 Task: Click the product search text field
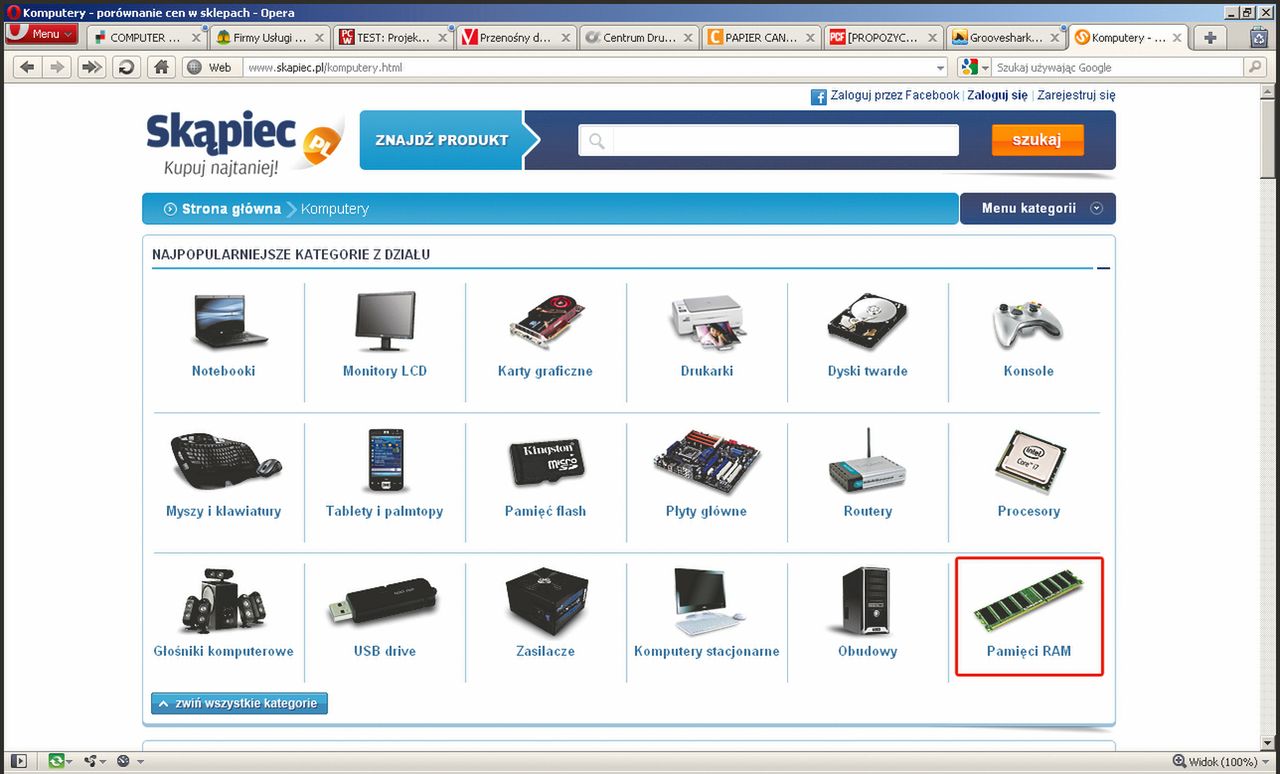[768, 140]
